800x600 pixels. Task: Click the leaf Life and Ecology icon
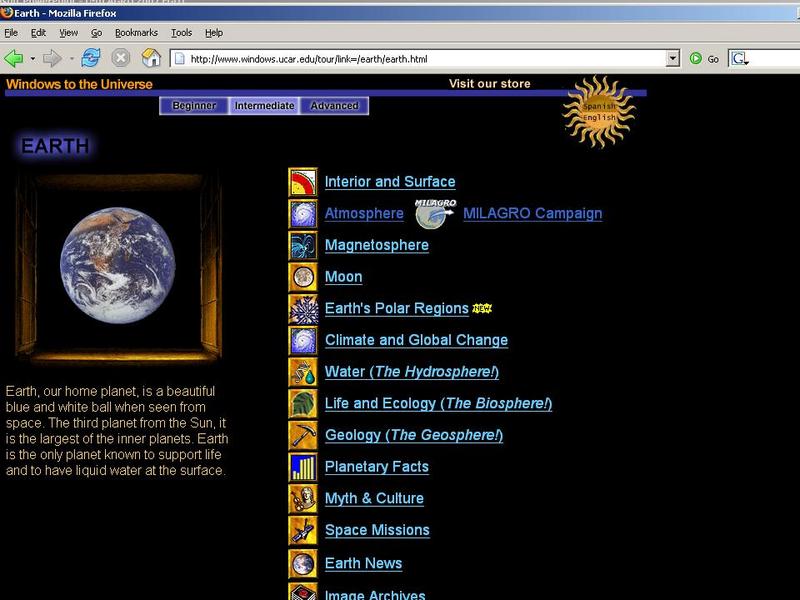click(x=303, y=404)
